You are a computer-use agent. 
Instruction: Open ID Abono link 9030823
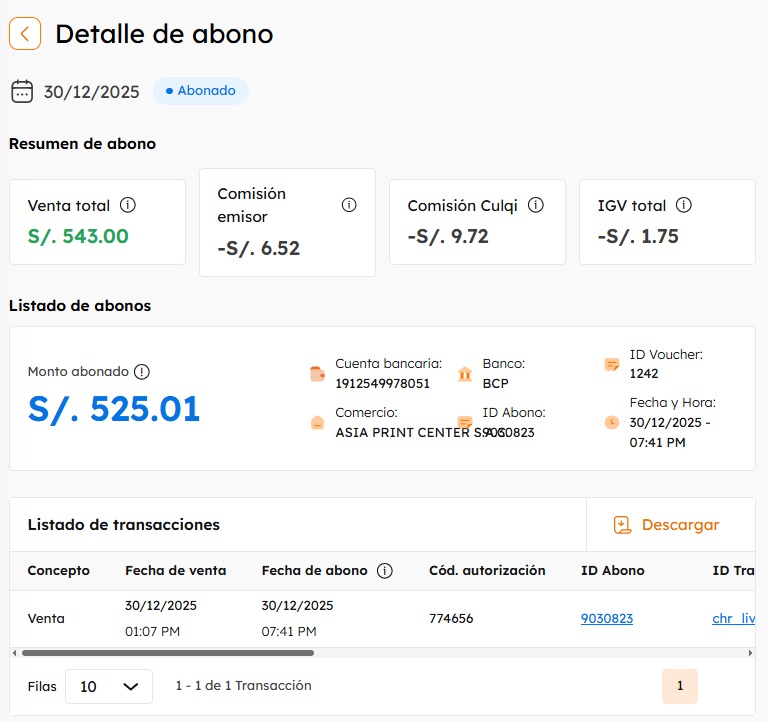click(606, 619)
